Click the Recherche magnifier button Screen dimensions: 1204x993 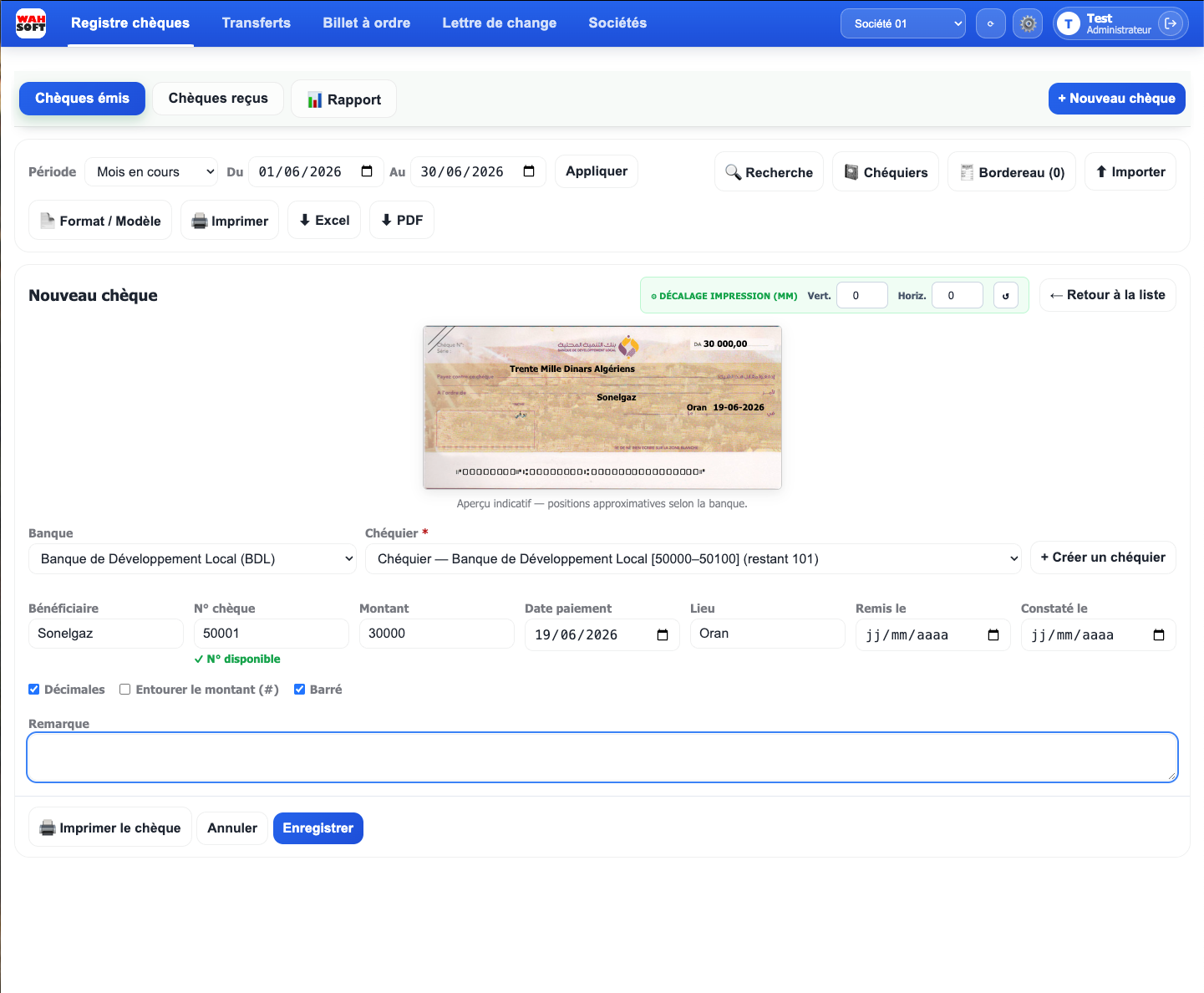click(769, 172)
